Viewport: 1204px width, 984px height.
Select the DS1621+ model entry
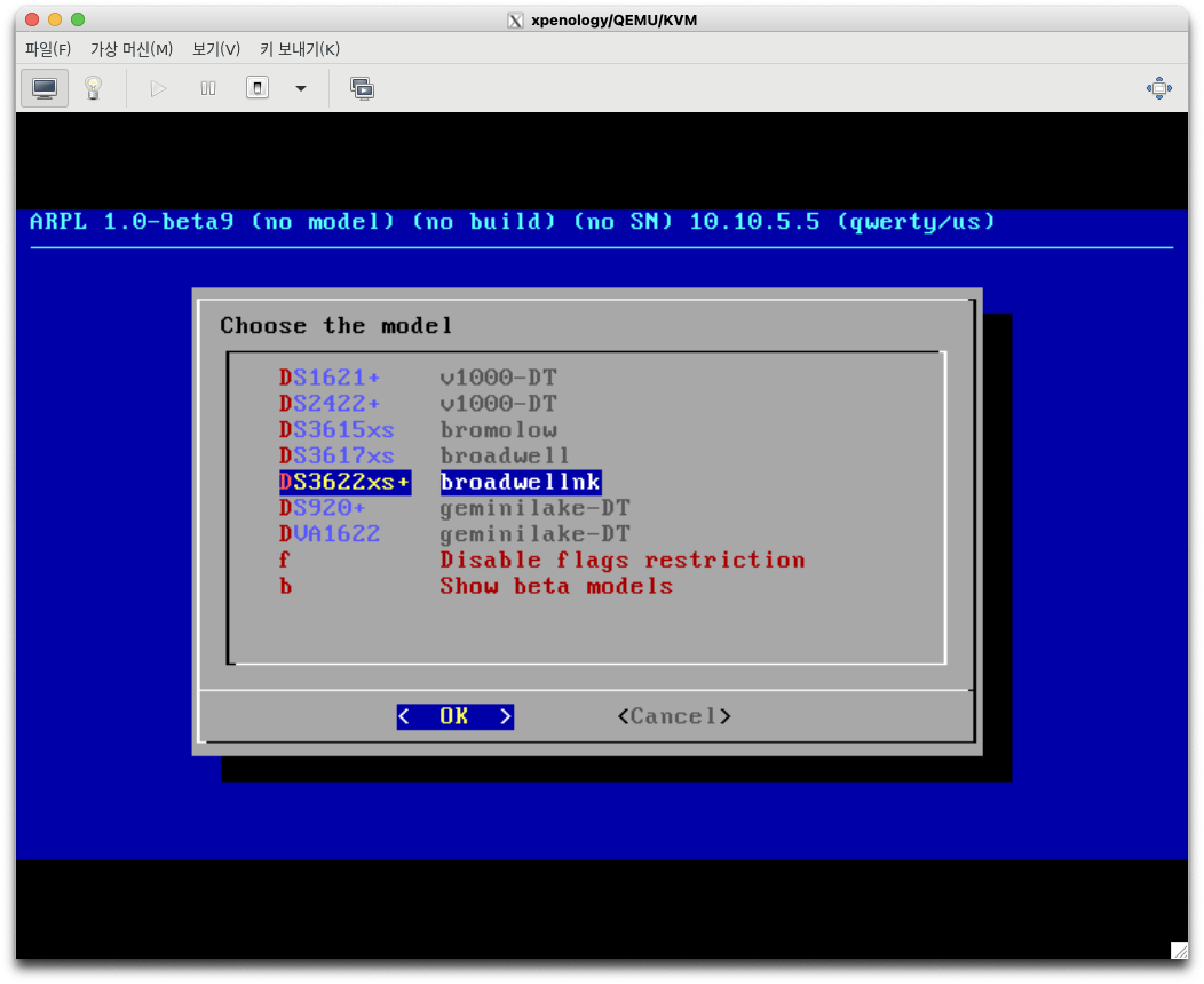point(330,378)
